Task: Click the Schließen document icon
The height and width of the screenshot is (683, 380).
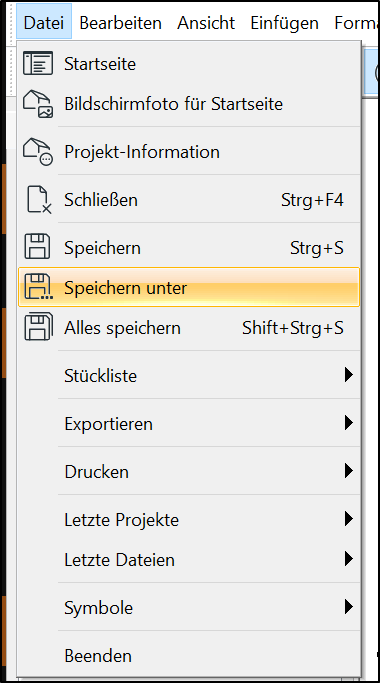Action: coord(39,199)
